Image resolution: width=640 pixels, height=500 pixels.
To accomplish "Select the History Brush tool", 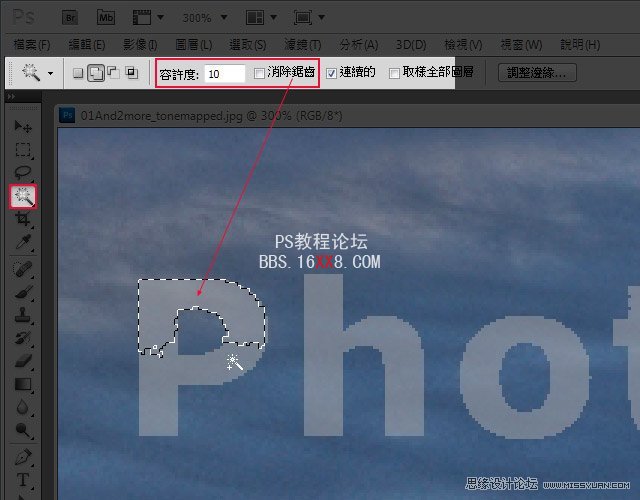I will [23, 338].
